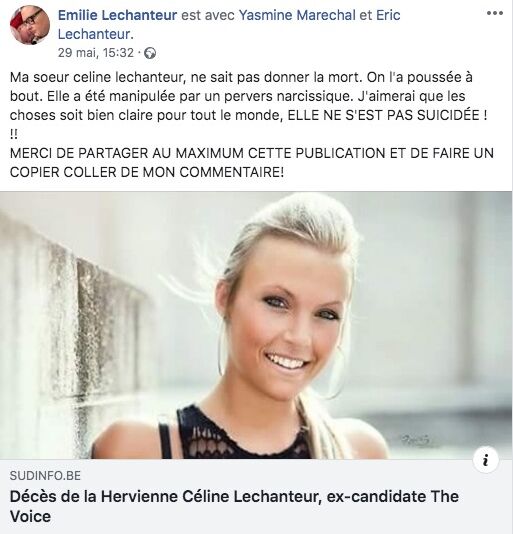Screen dimensions: 513x534
Task: Click the link preview card footer area
Action: 256,497
